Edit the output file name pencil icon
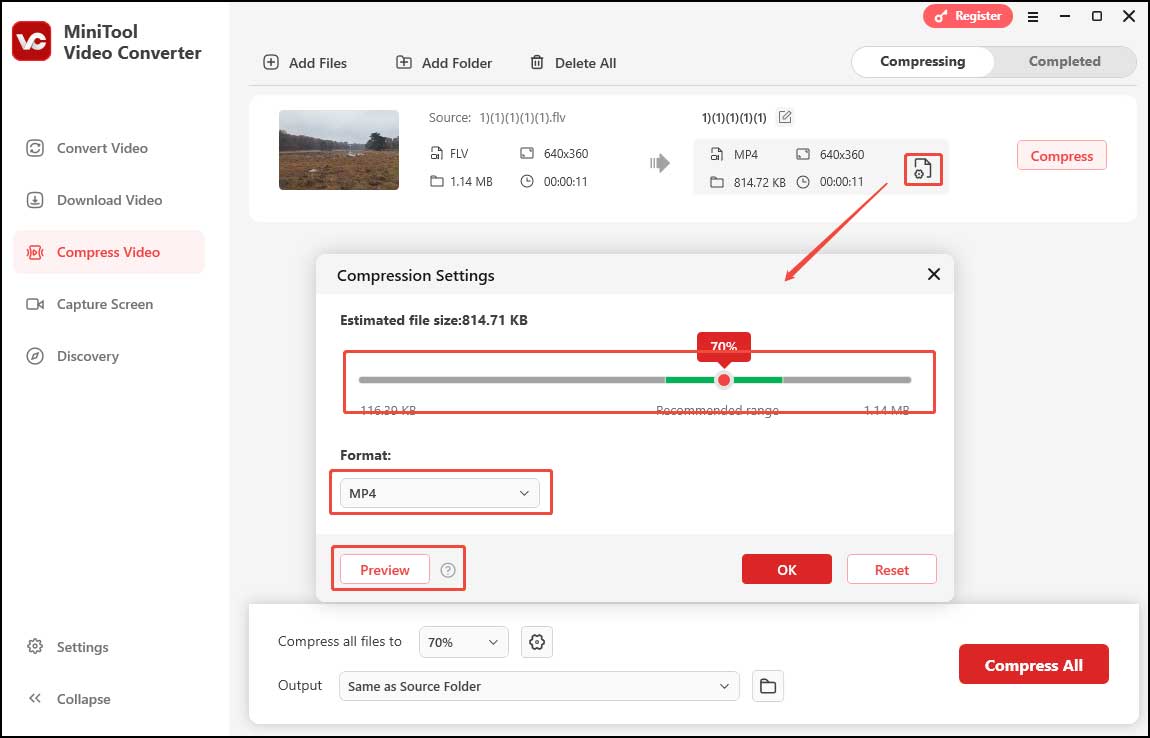This screenshot has height=738, width=1150. pos(785,117)
